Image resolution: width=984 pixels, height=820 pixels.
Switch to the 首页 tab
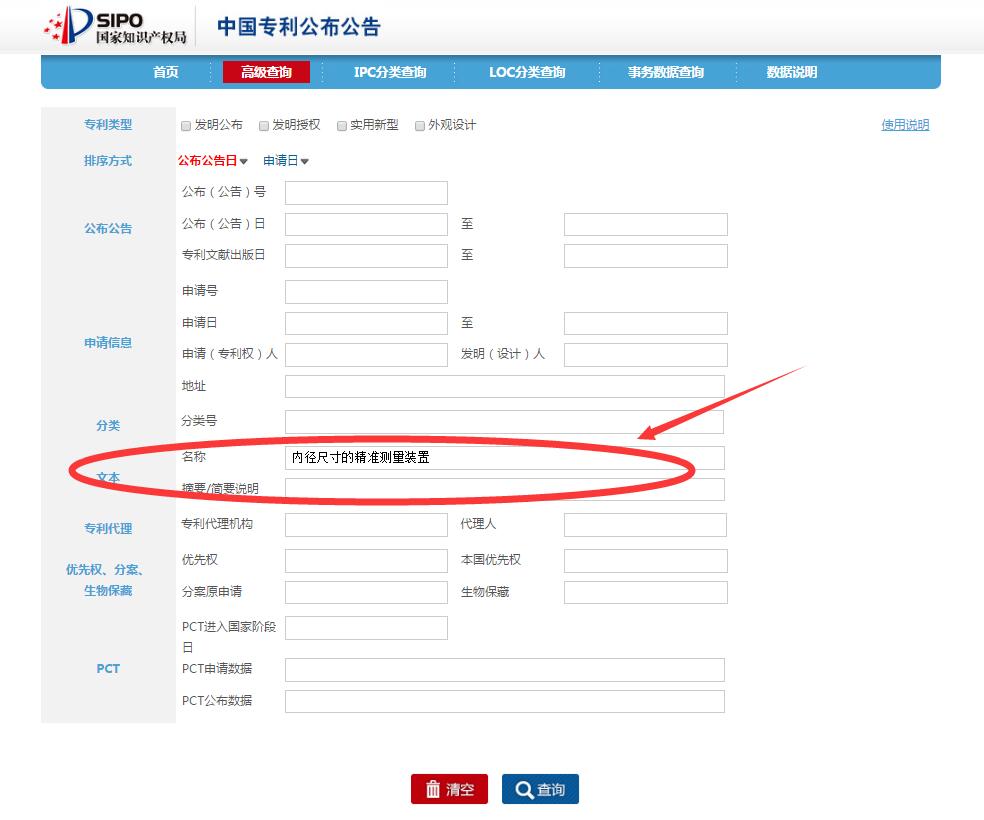tap(165, 72)
